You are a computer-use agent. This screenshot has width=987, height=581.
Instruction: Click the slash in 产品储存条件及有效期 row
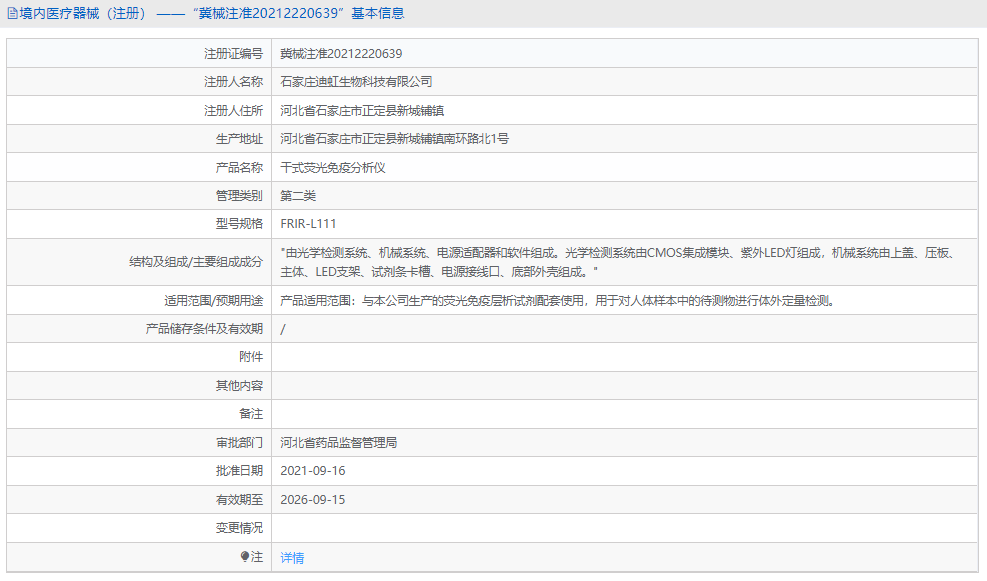click(x=285, y=327)
